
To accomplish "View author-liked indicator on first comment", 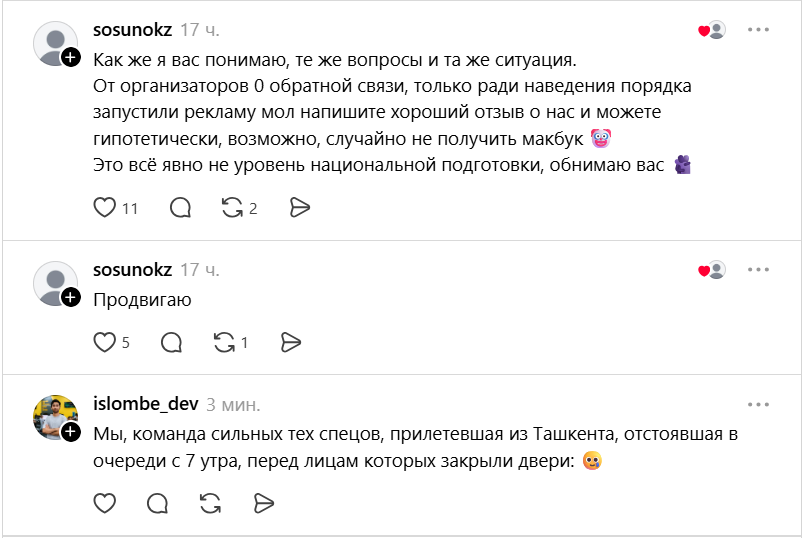I will tap(712, 30).
